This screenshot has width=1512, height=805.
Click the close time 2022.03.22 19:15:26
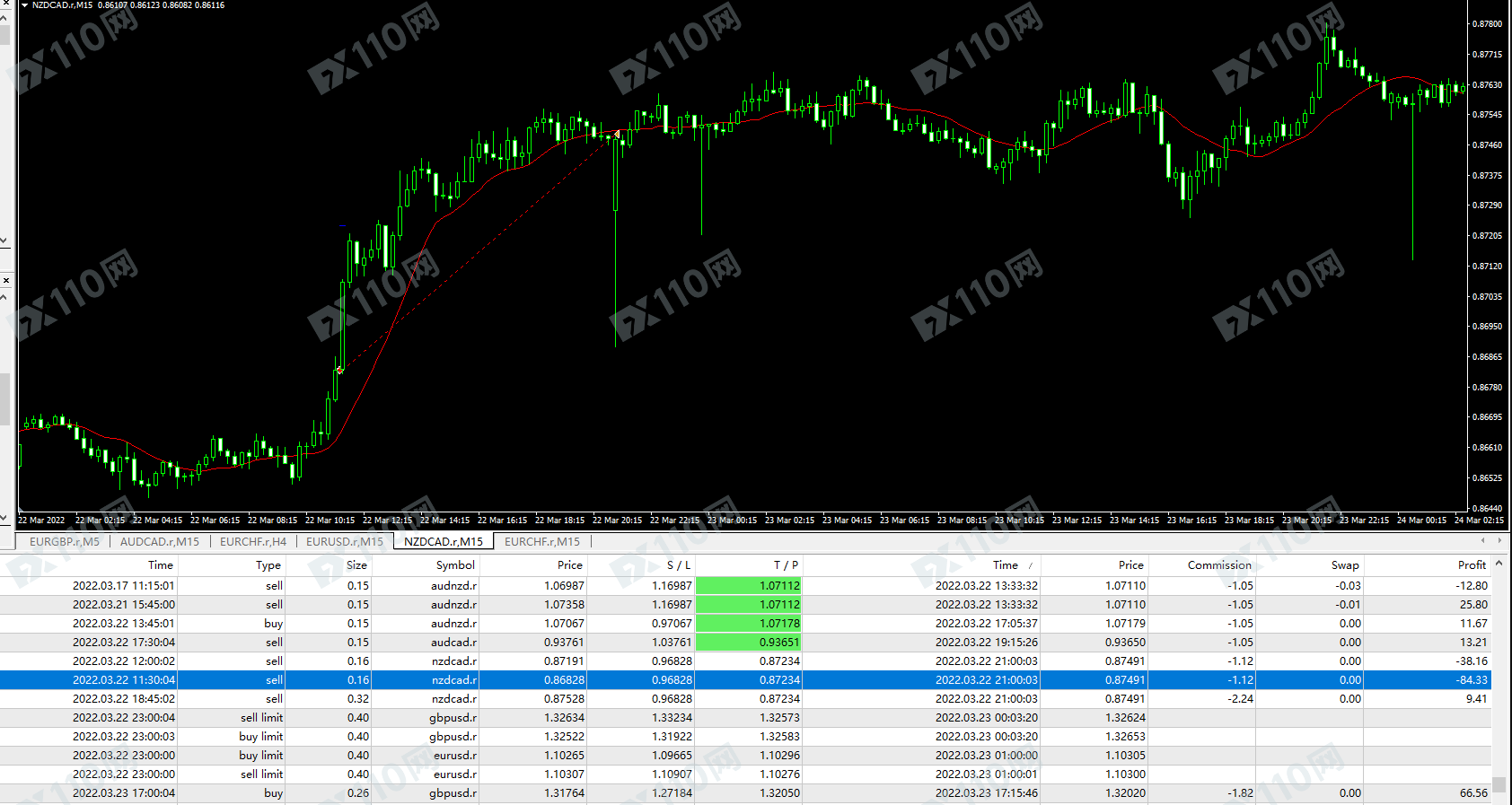click(987, 642)
